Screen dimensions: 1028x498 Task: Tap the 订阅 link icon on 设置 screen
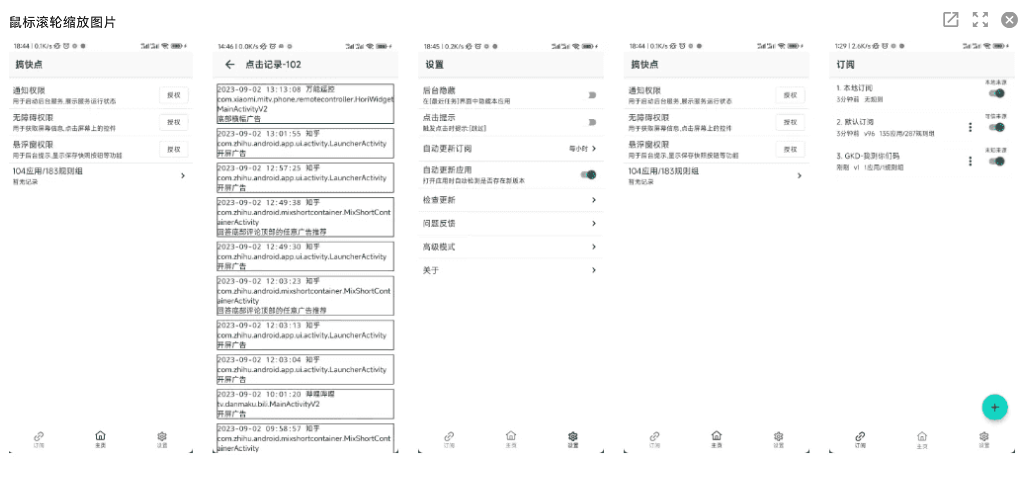pos(449,438)
